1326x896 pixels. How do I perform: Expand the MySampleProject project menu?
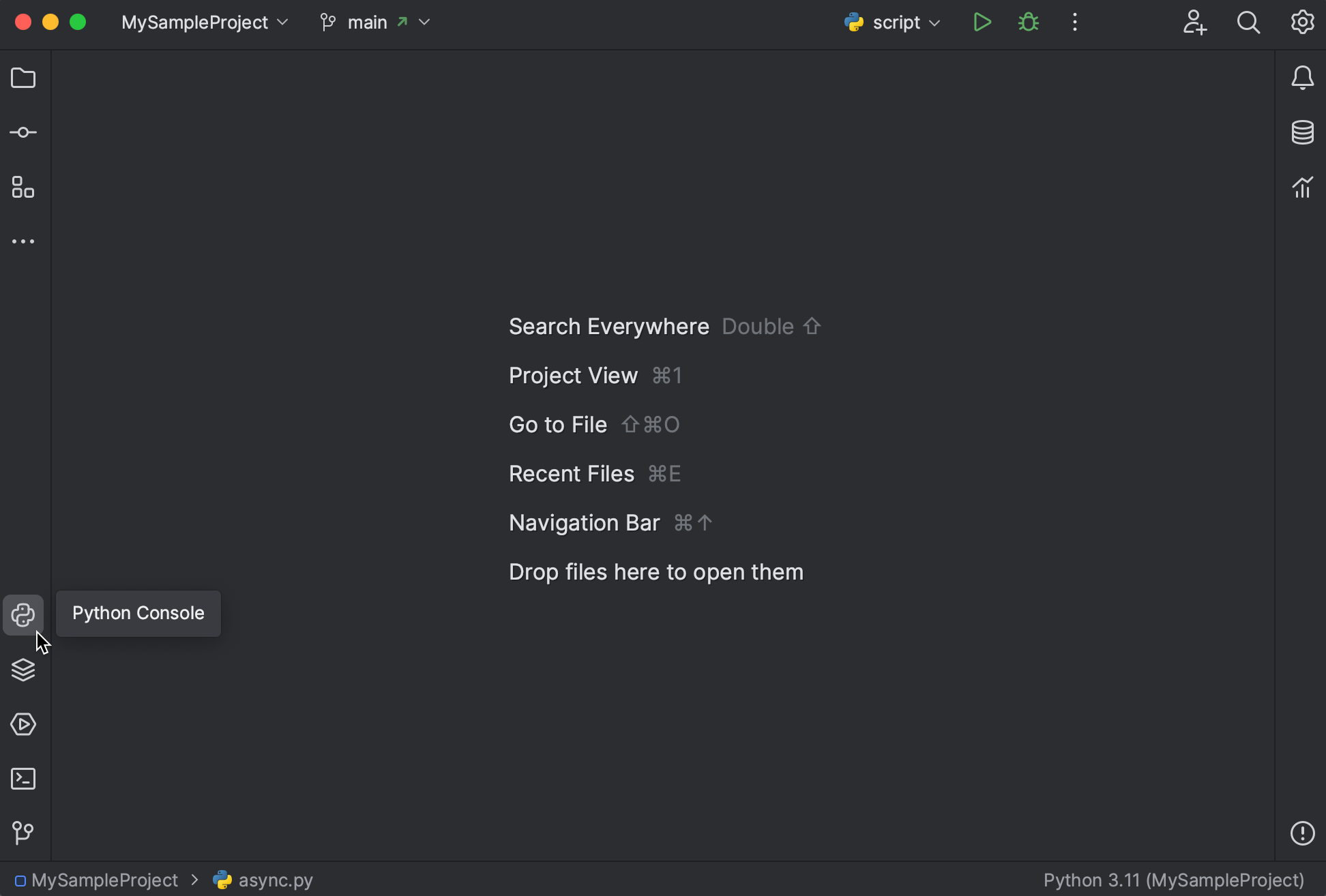click(x=204, y=22)
